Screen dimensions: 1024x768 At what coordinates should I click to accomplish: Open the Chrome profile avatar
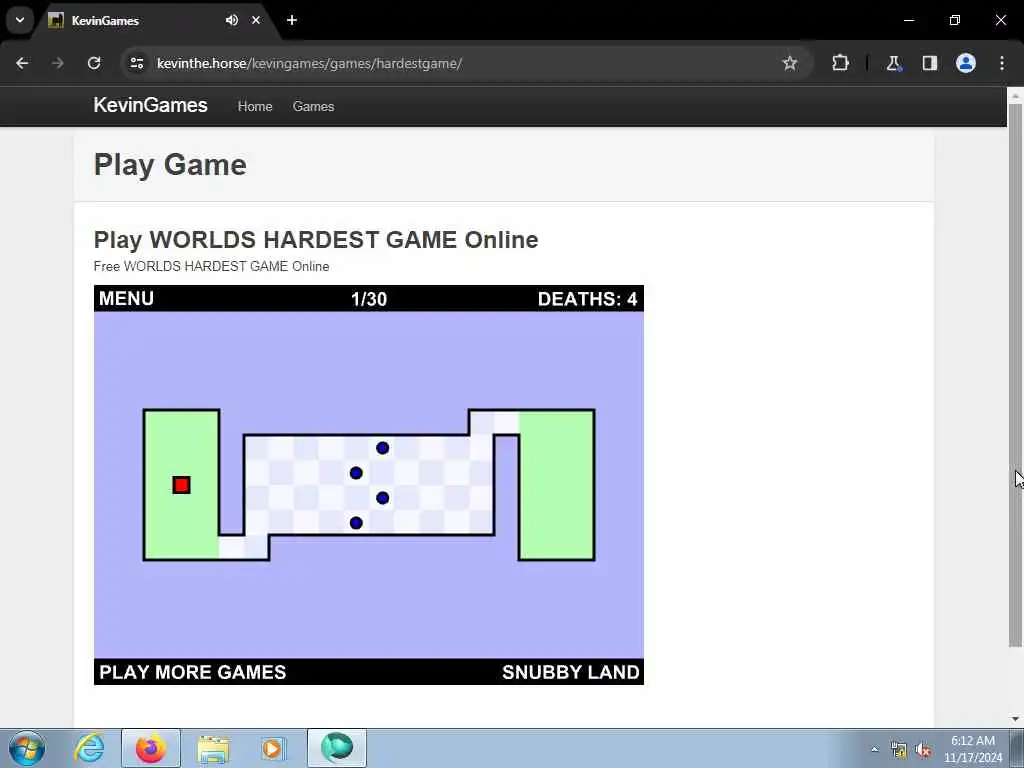coord(966,63)
